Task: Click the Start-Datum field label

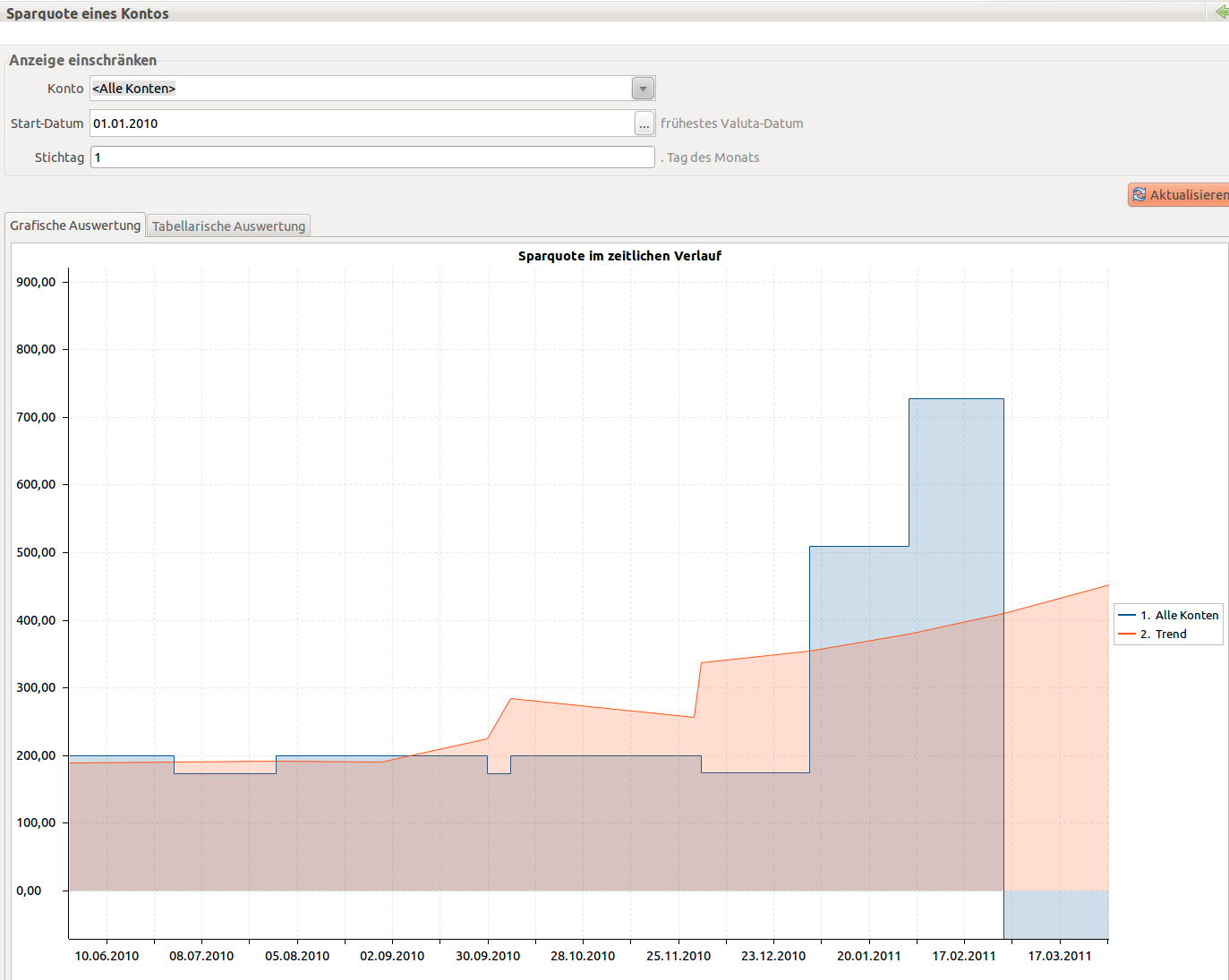Action: click(x=47, y=124)
